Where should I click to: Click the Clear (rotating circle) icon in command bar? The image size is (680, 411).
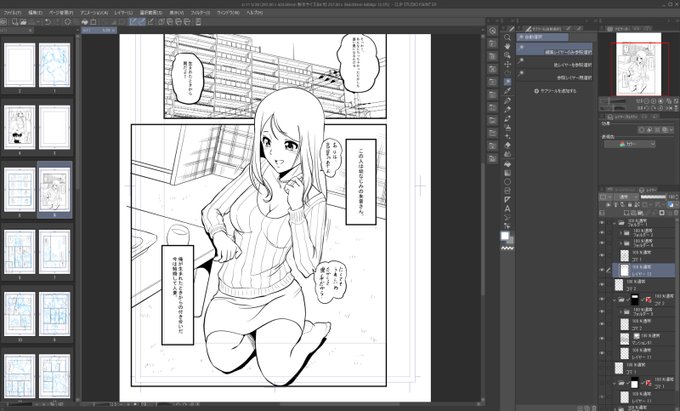[x=67, y=22]
